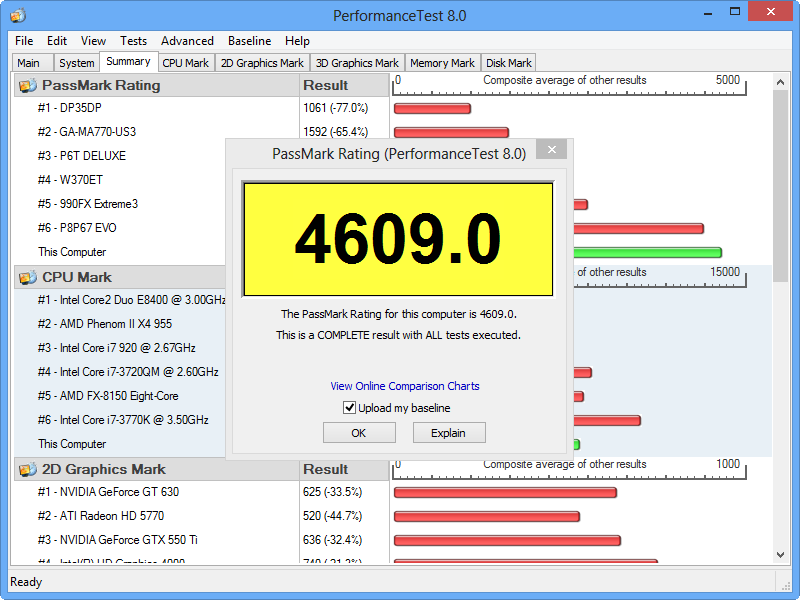Screen dimensions: 800x600
Task: Select the ATI Radeon HD 5770 row
Action: [x=101, y=516]
